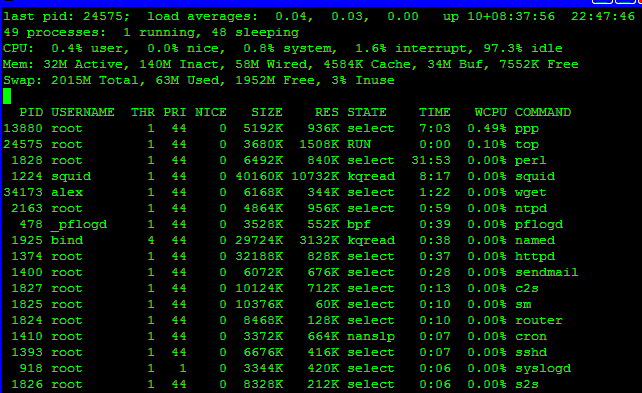
Task: Click the clock time 22:47:46
Action: coord(603,16)
